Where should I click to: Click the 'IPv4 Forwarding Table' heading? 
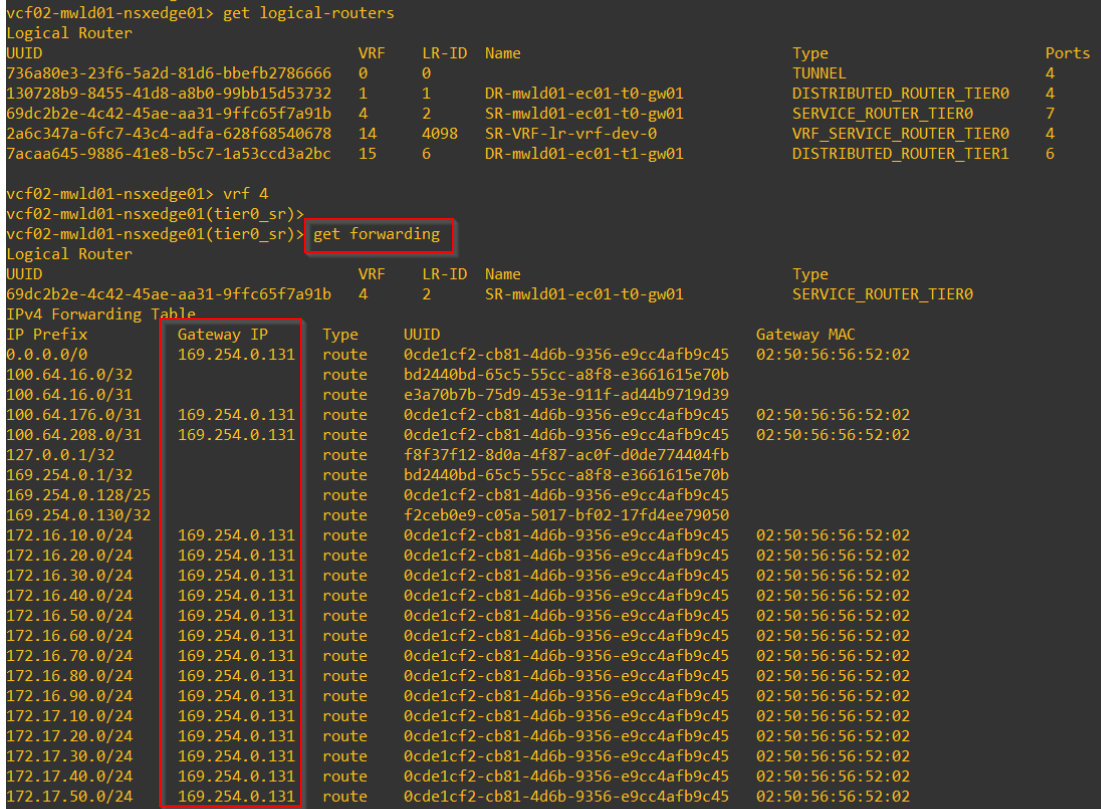tap(89, 314)
